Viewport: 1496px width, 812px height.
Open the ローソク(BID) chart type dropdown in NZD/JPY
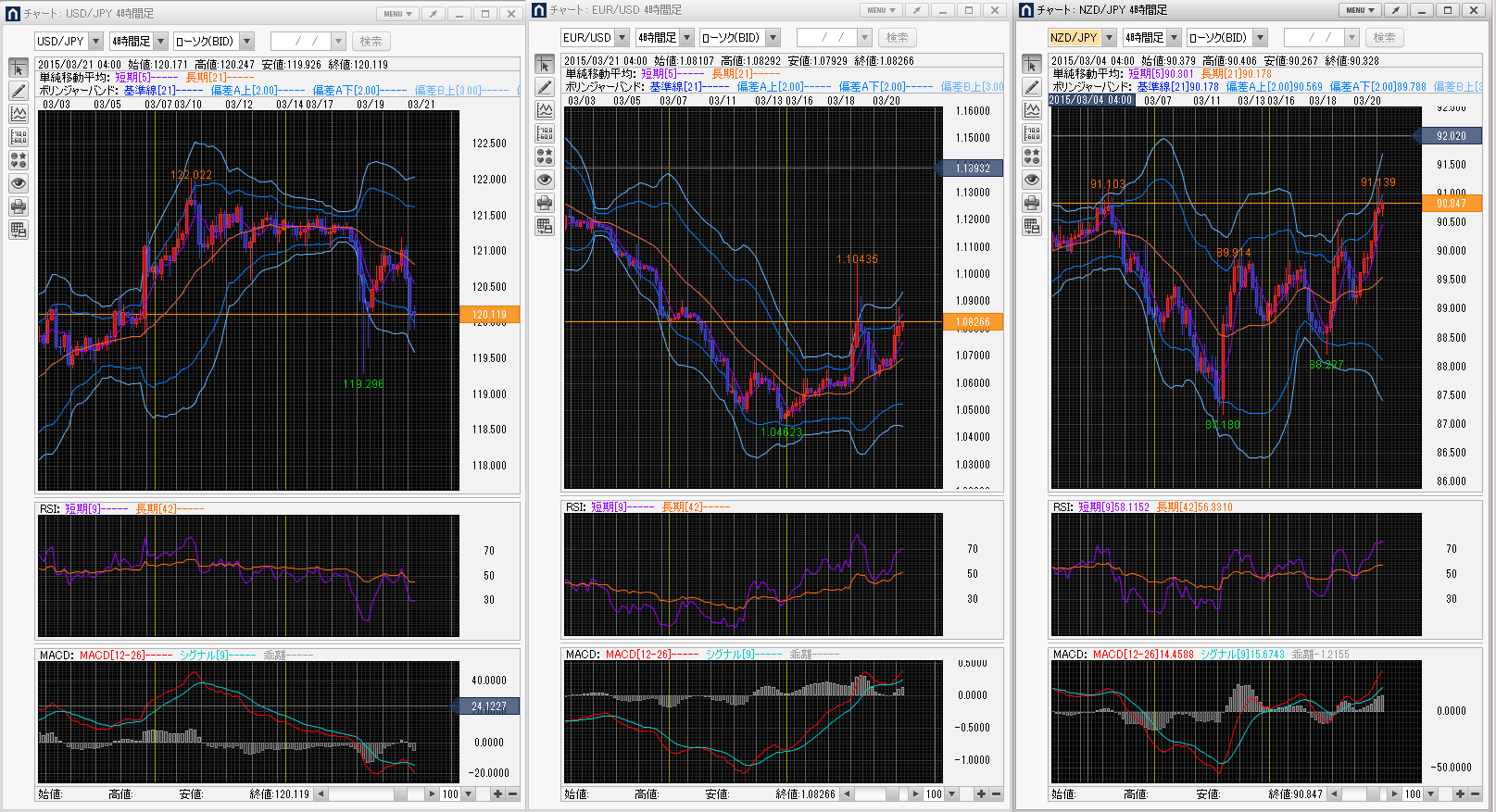coord(1261,38)
